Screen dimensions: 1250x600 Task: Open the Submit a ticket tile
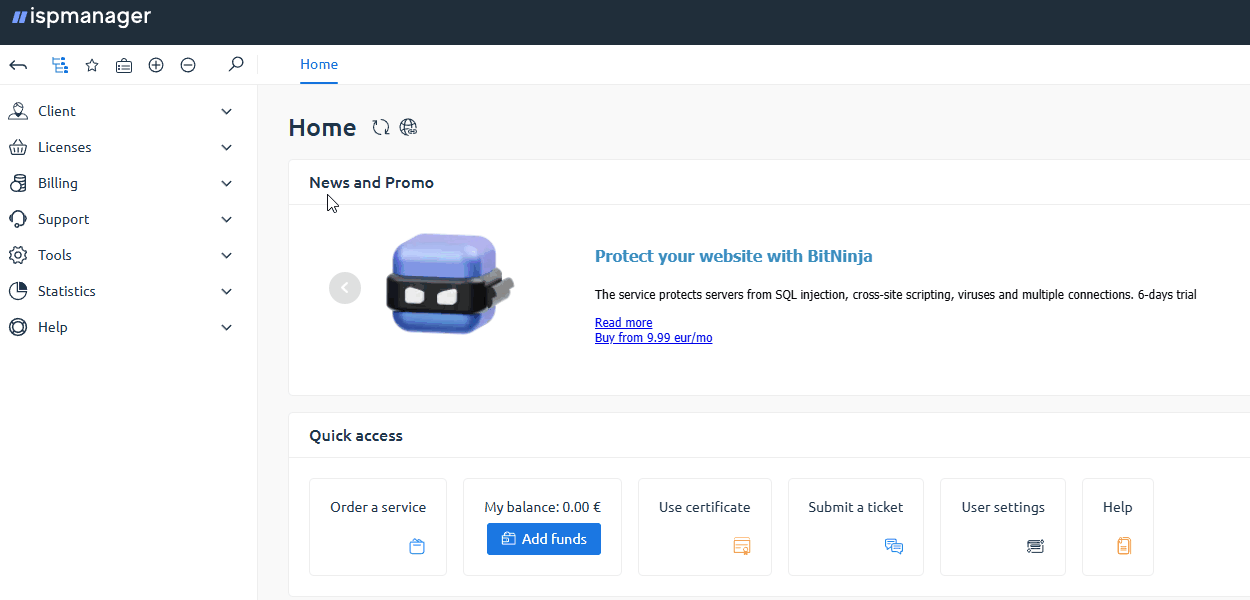point(855,526)
